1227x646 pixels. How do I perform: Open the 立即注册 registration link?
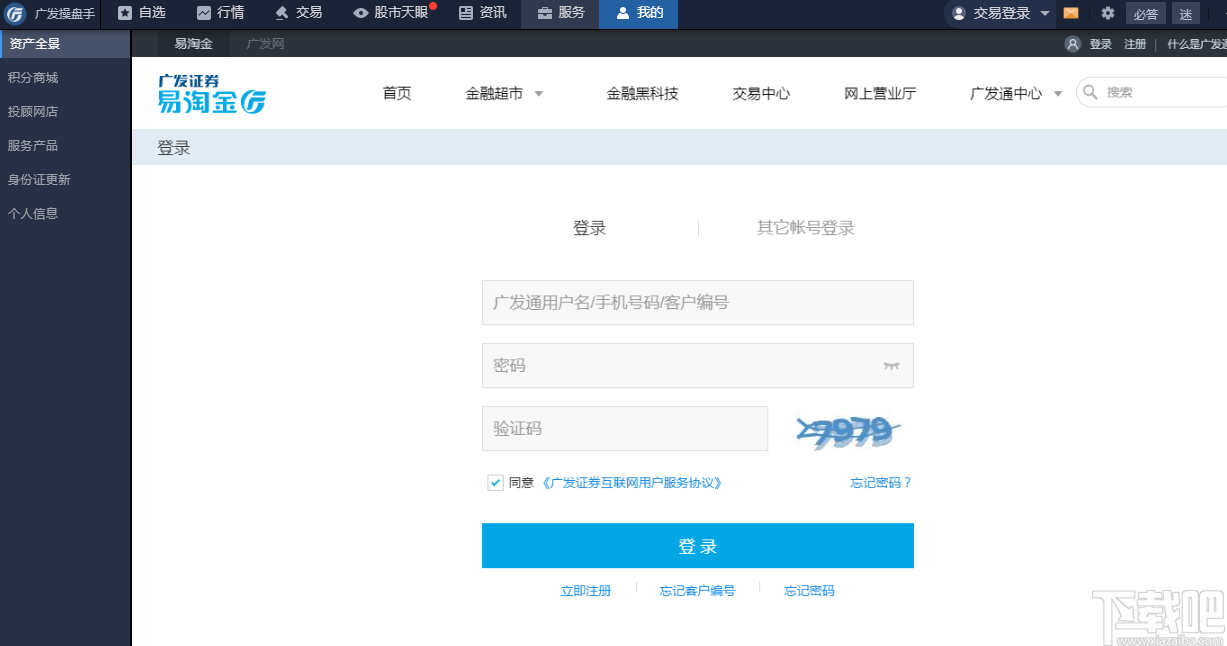[x=587, y=590]
